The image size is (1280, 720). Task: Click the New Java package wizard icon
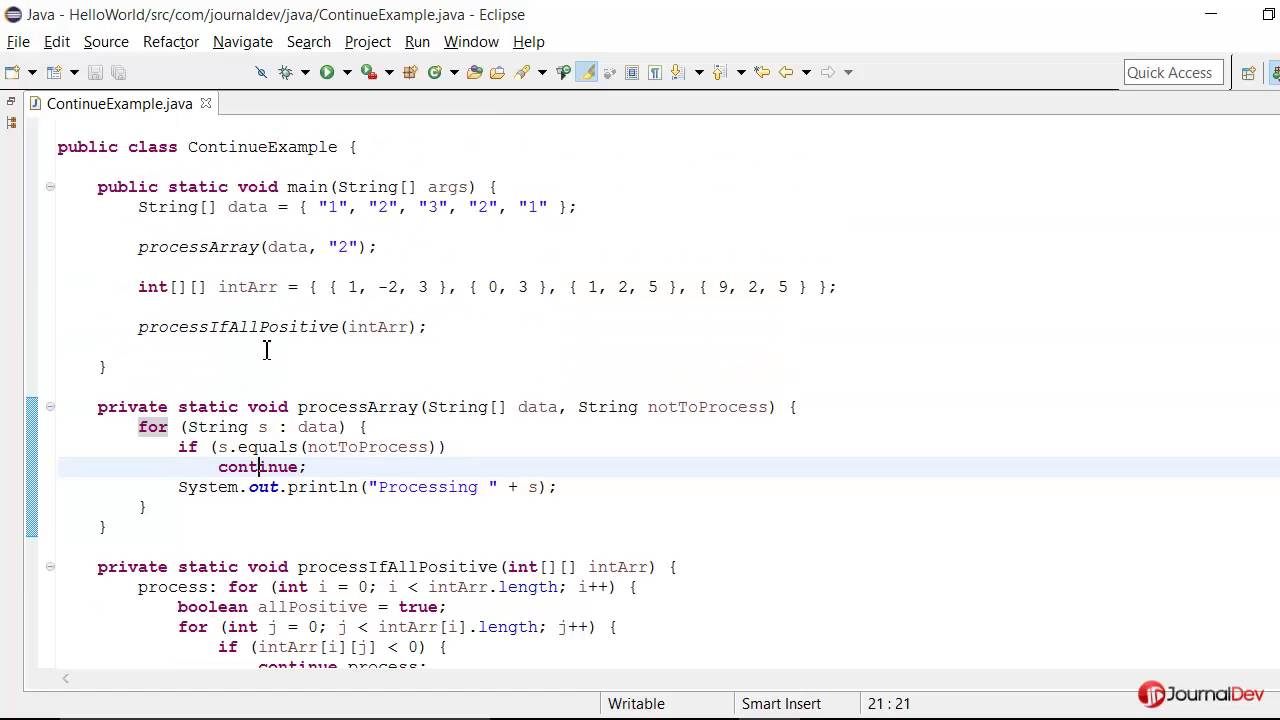pyautogui.click(x=54, y=72)
